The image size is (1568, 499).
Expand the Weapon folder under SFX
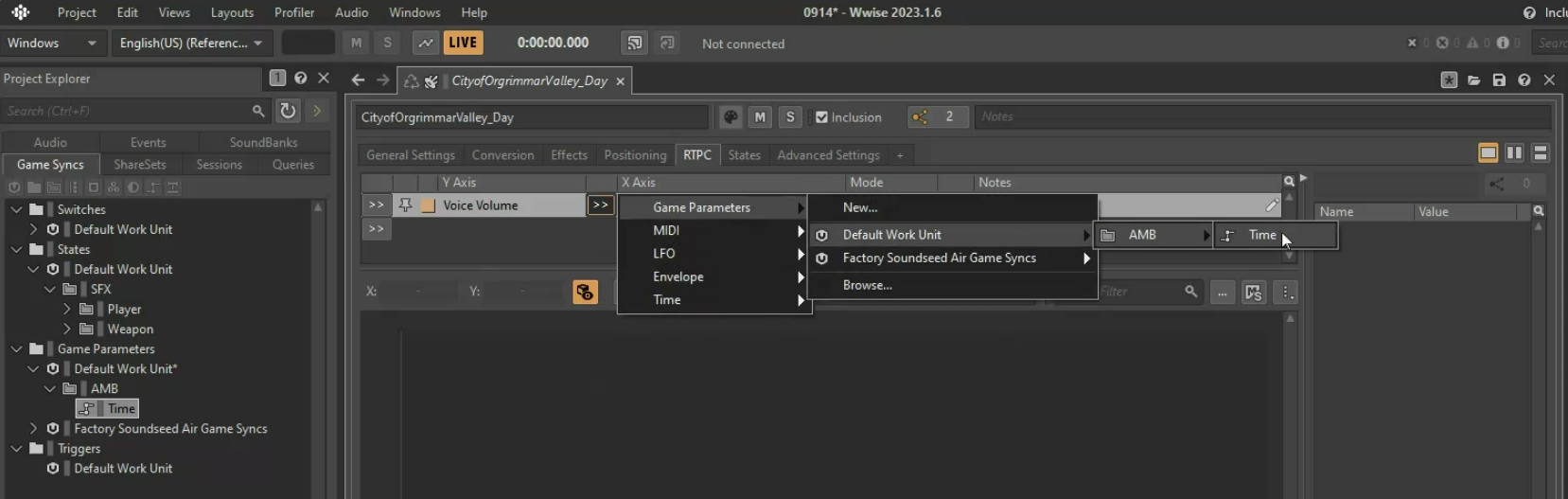(x=67, y=329)
